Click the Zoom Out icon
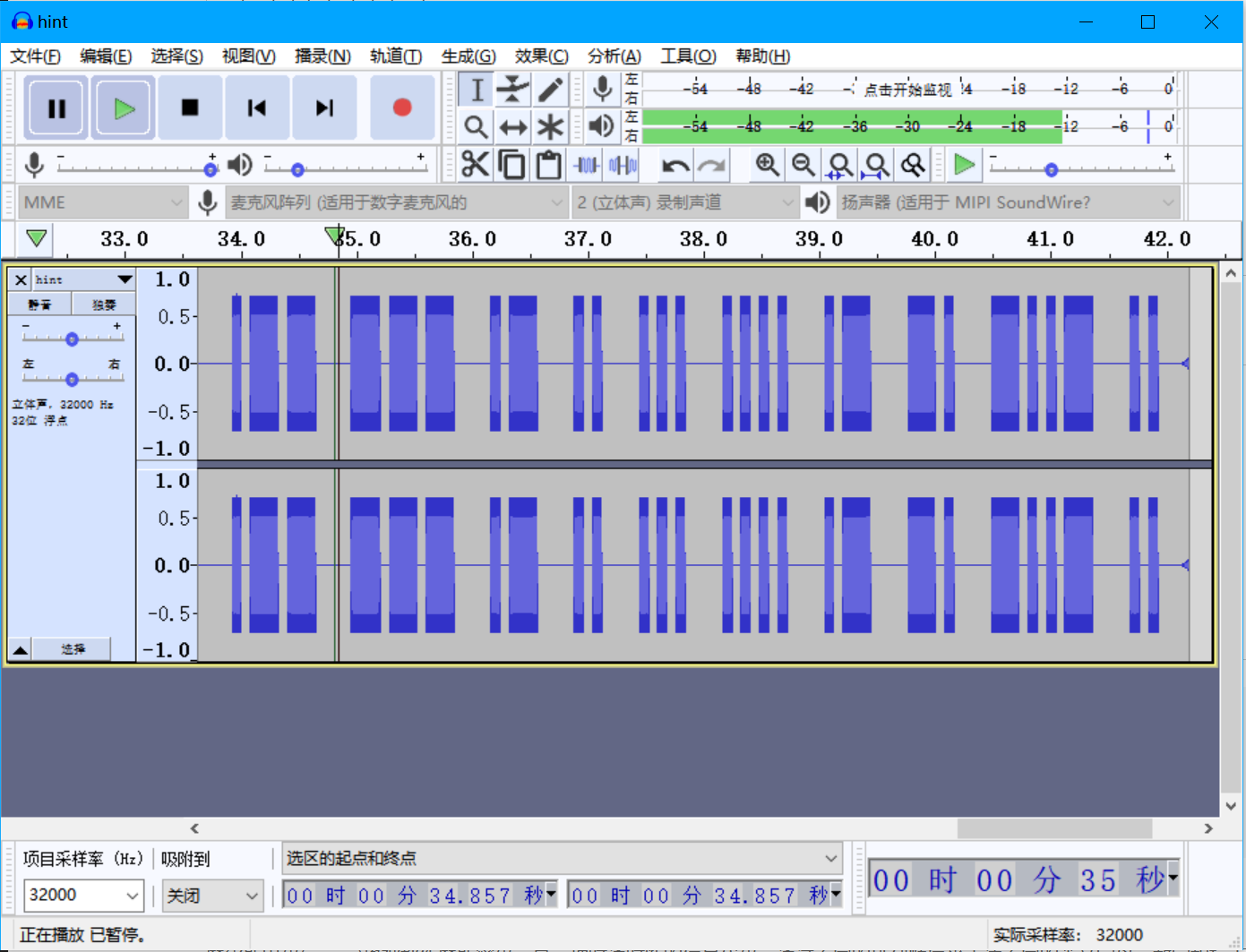Image resolution: width=1246 pixels, height=952 pixels. click(x=803, y=165)
